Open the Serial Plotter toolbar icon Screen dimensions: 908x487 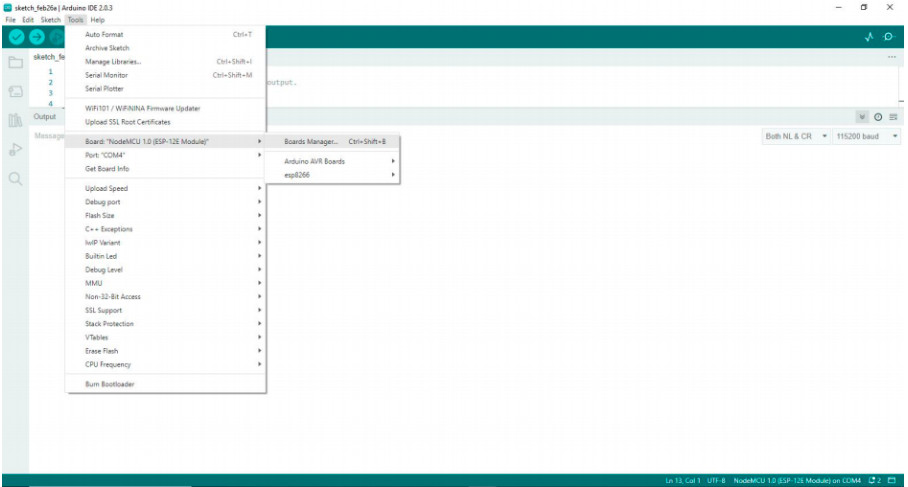(x=869, y=37)
